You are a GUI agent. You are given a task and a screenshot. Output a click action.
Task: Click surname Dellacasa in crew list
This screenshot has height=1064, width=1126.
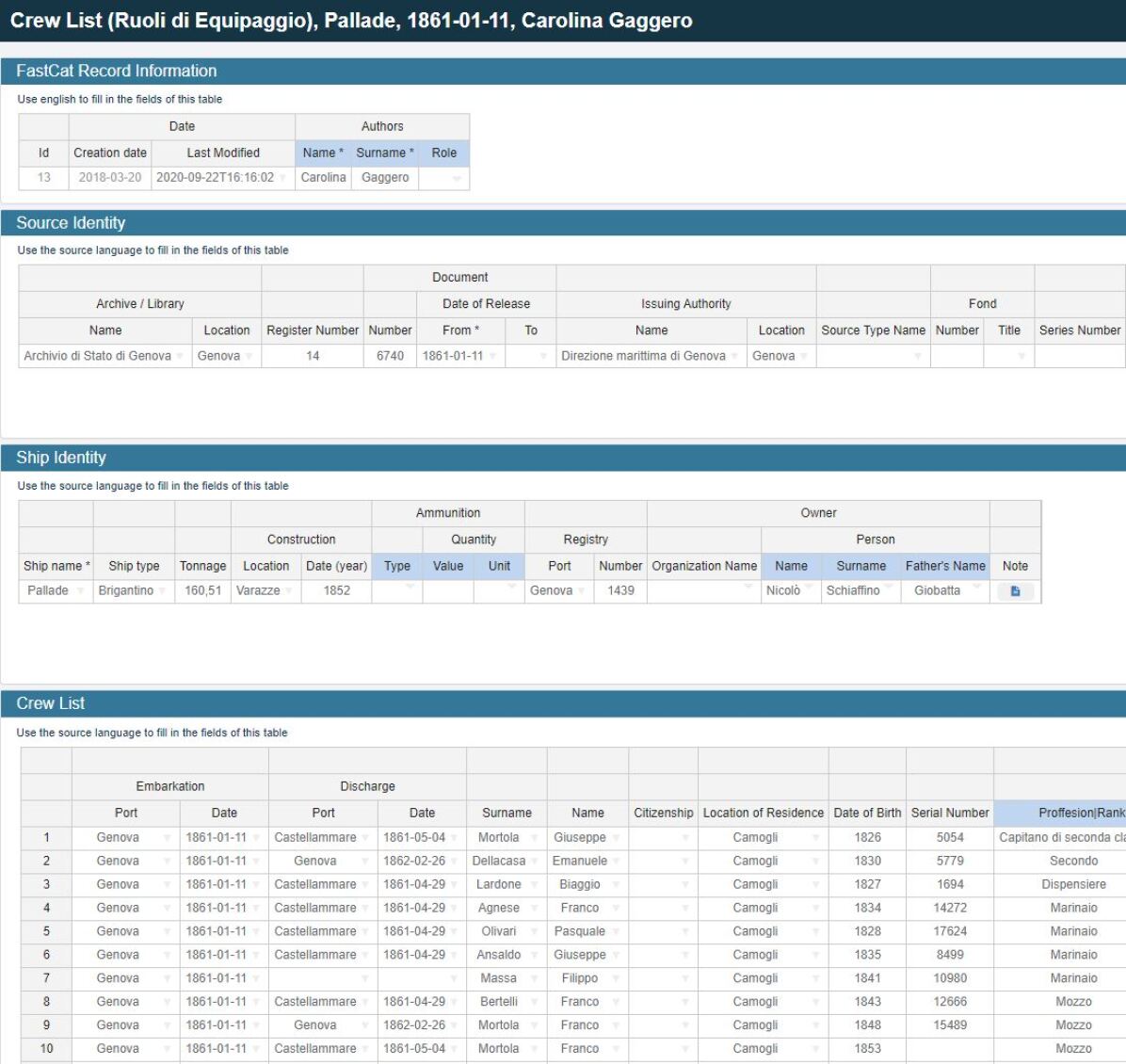pyautogui.click(x=498, y=861)
